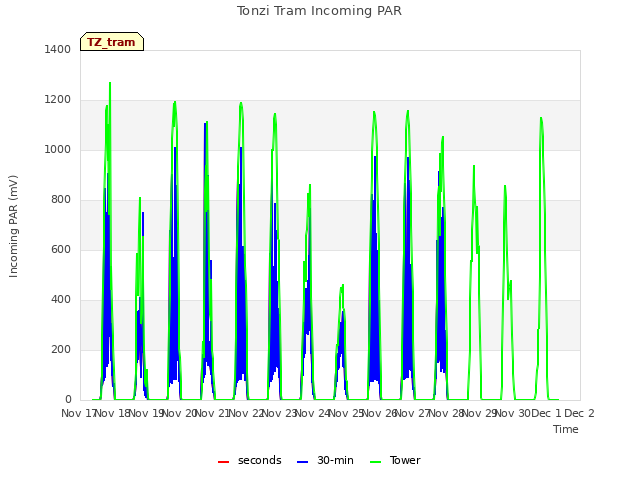Click the TZ_tram label box
Image resolution: width=640 pixels, height=480 pixels.
click(x=112, y=42)
